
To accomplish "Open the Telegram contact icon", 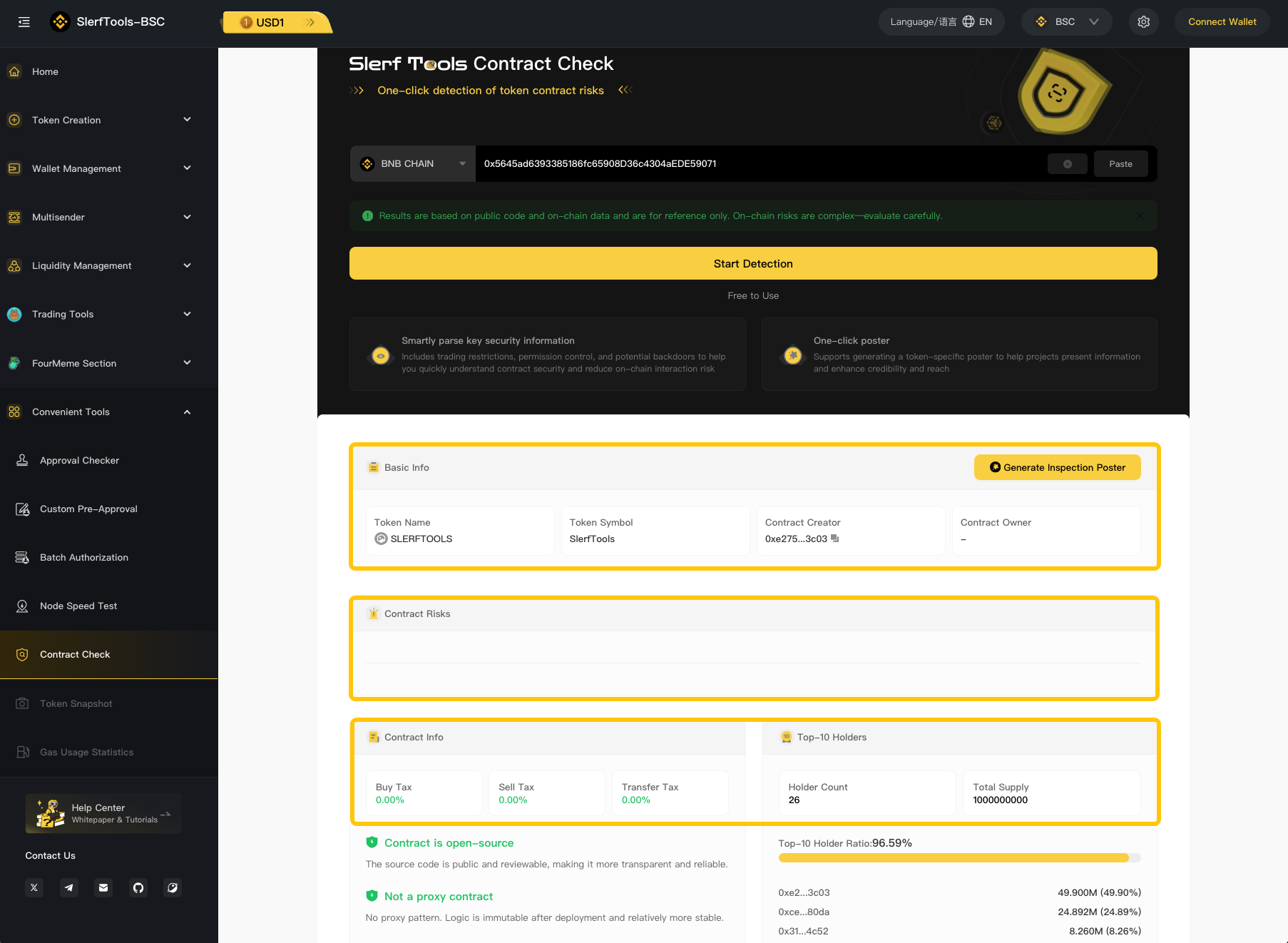I will 69,887.
